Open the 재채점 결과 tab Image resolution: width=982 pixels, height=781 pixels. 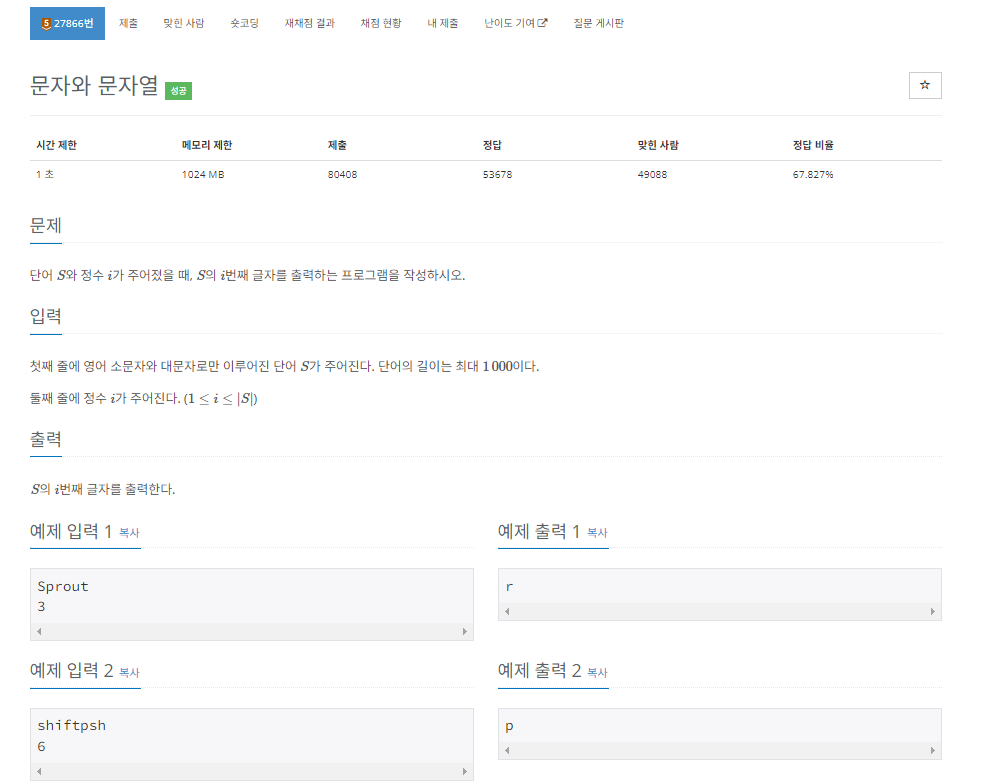(x=309, y=23)
